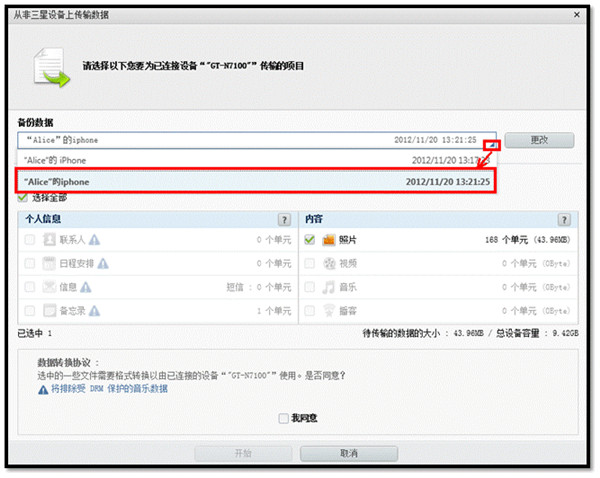Click the 已选中 1 status text
Image resolution: width=600 pixels, height=478 pixels.
pyautogui.click(x=34, y=333)
